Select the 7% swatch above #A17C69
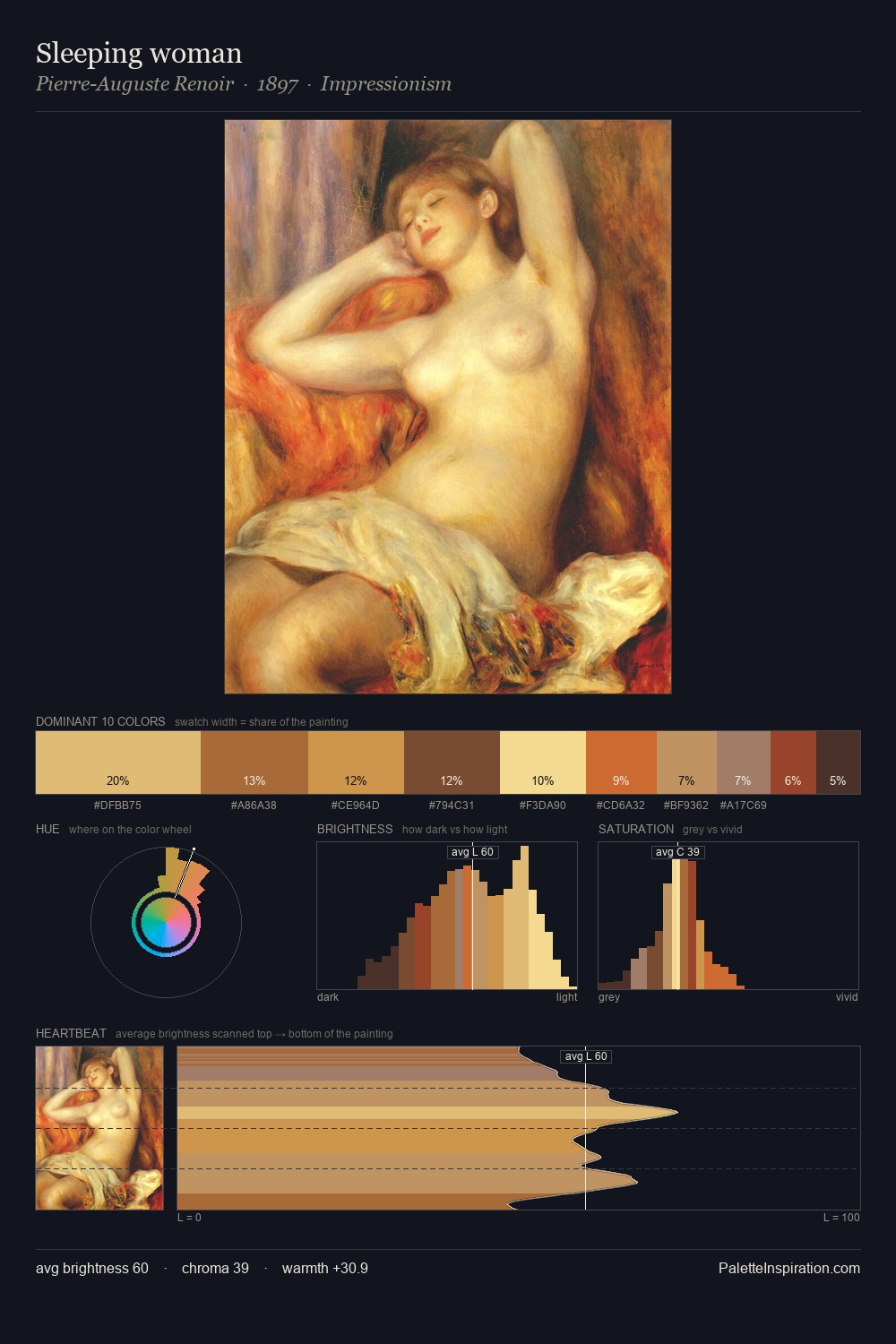The width and height of the screenshot is (896, 1344). pos(743,762)
